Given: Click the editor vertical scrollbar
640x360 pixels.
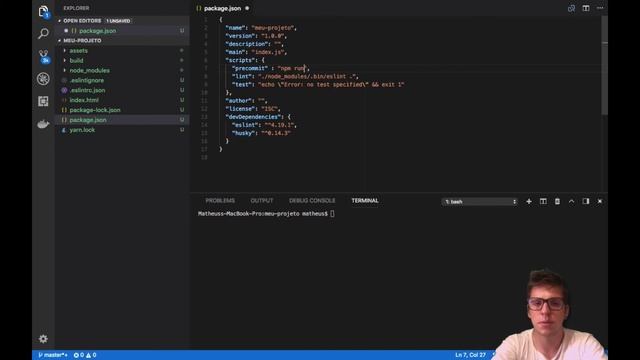Looking at the screenshot, I should point(604,65).
